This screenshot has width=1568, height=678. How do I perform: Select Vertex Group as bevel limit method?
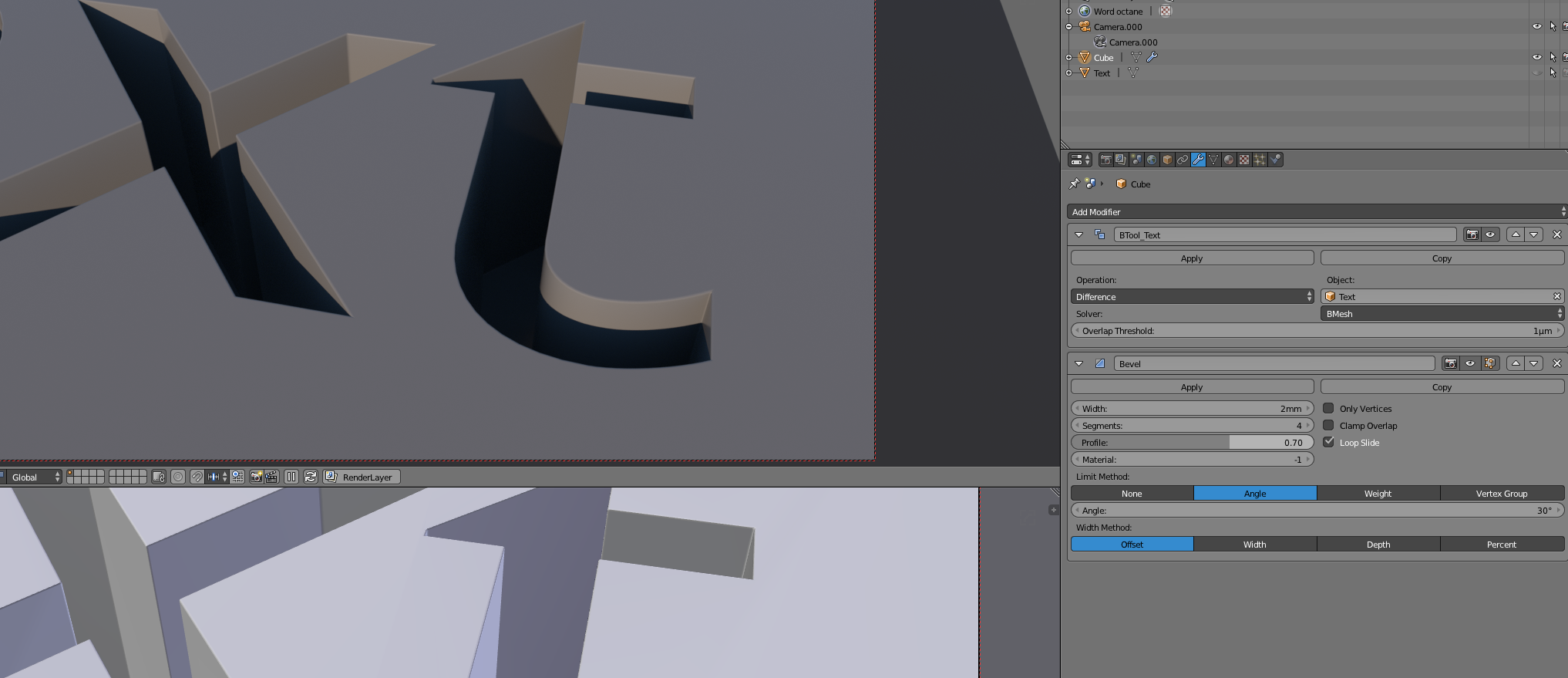coord(1502,493)
